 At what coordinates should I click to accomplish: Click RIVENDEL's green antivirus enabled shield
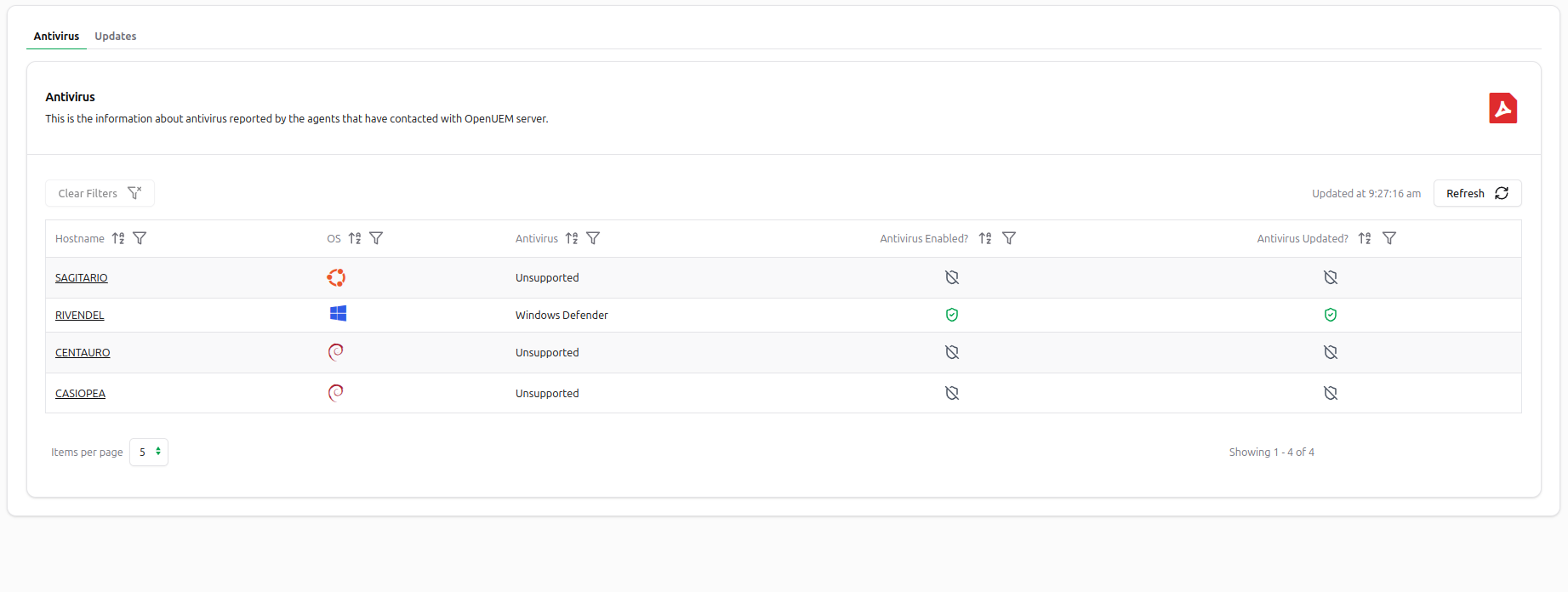[x=952, y=315]
